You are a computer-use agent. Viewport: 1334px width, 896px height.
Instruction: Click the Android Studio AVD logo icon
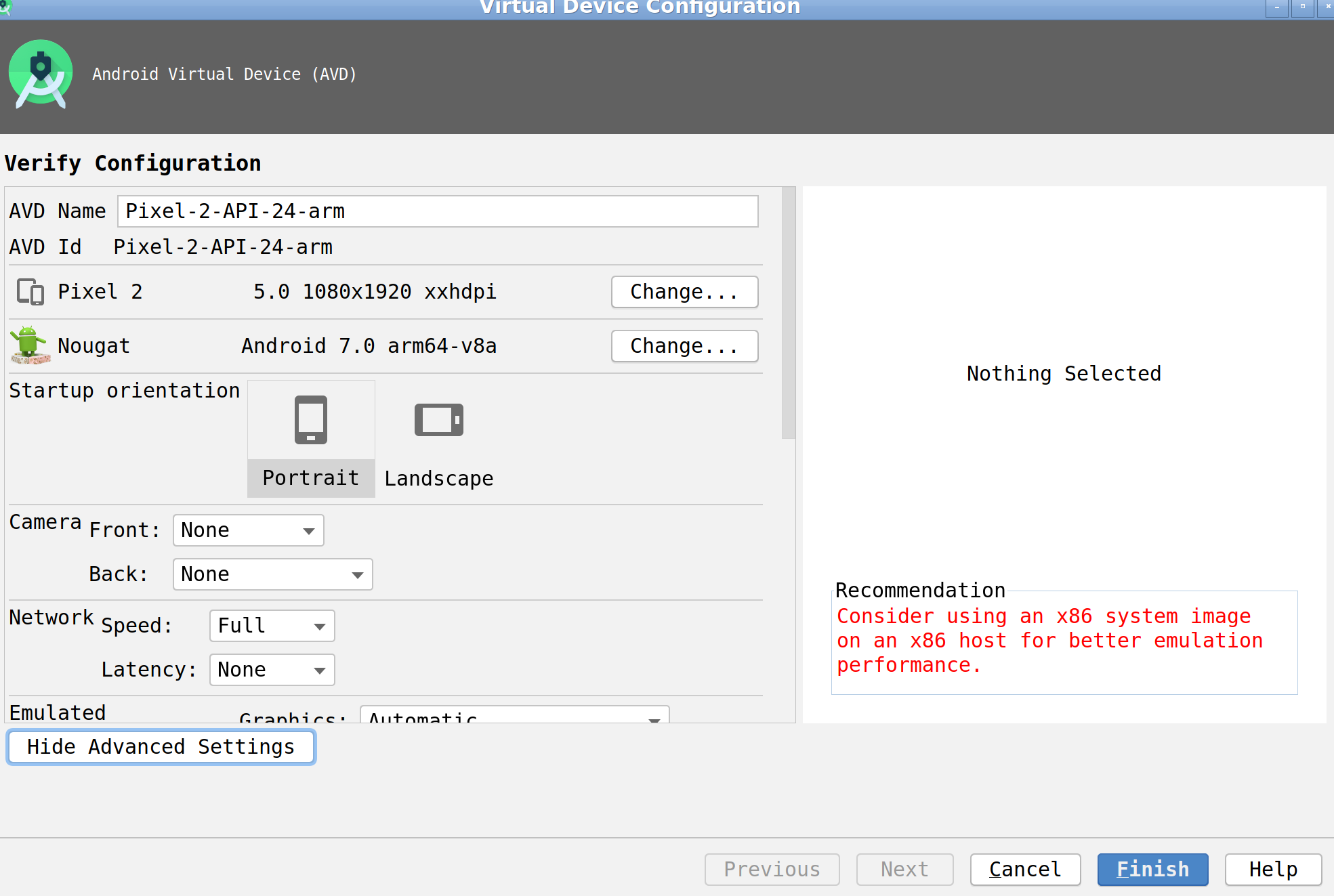pos(41,74)
